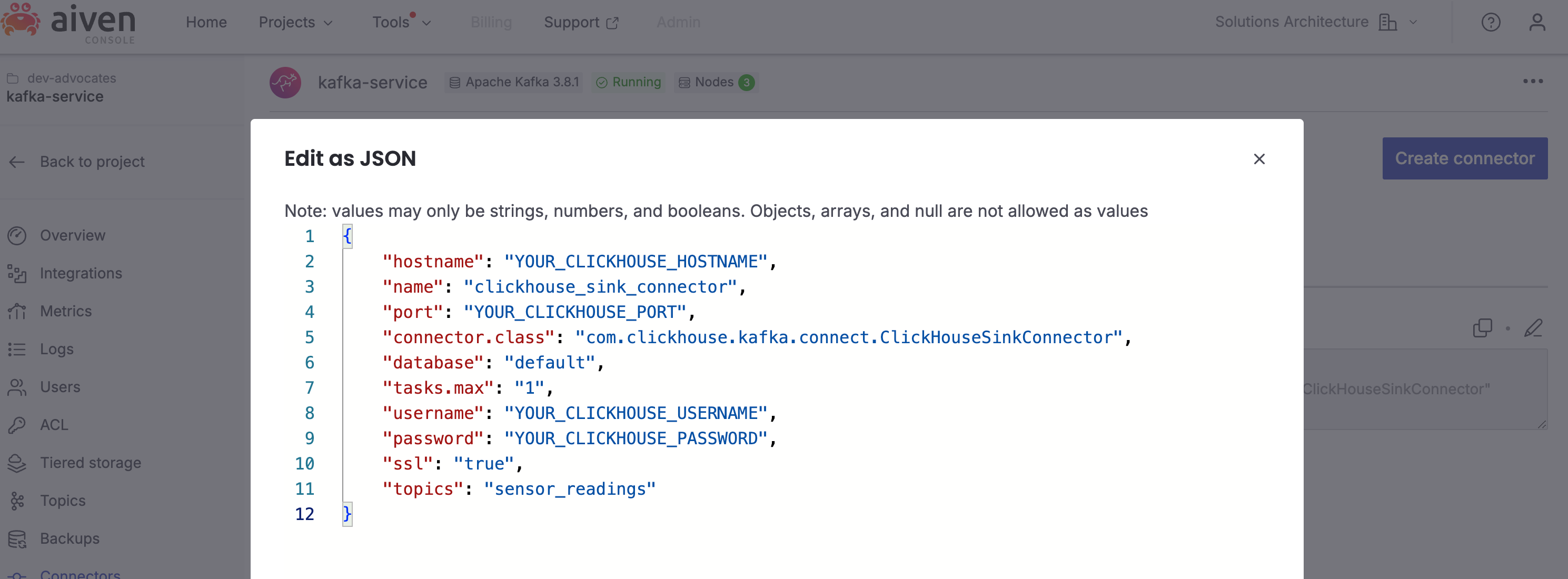Image resolution: width=1568 pixels, height=579 pixels.
Task: Click the "hostname" line in JSON editor
Action: pyautogui.click(x=580, y=262)
